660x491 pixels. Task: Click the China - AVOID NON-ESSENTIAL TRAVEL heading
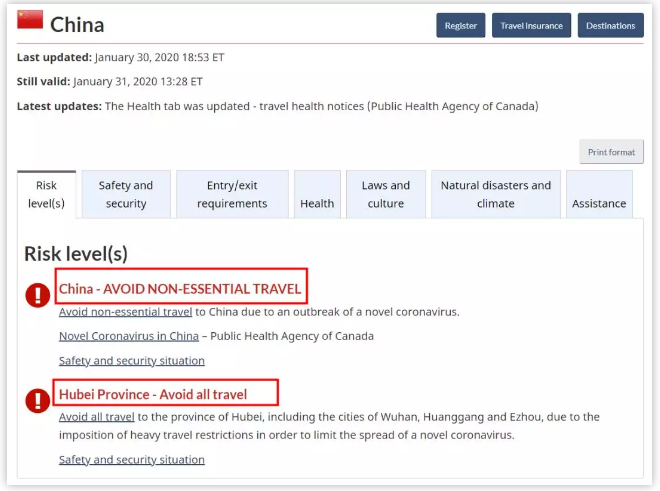click(180, 289)
